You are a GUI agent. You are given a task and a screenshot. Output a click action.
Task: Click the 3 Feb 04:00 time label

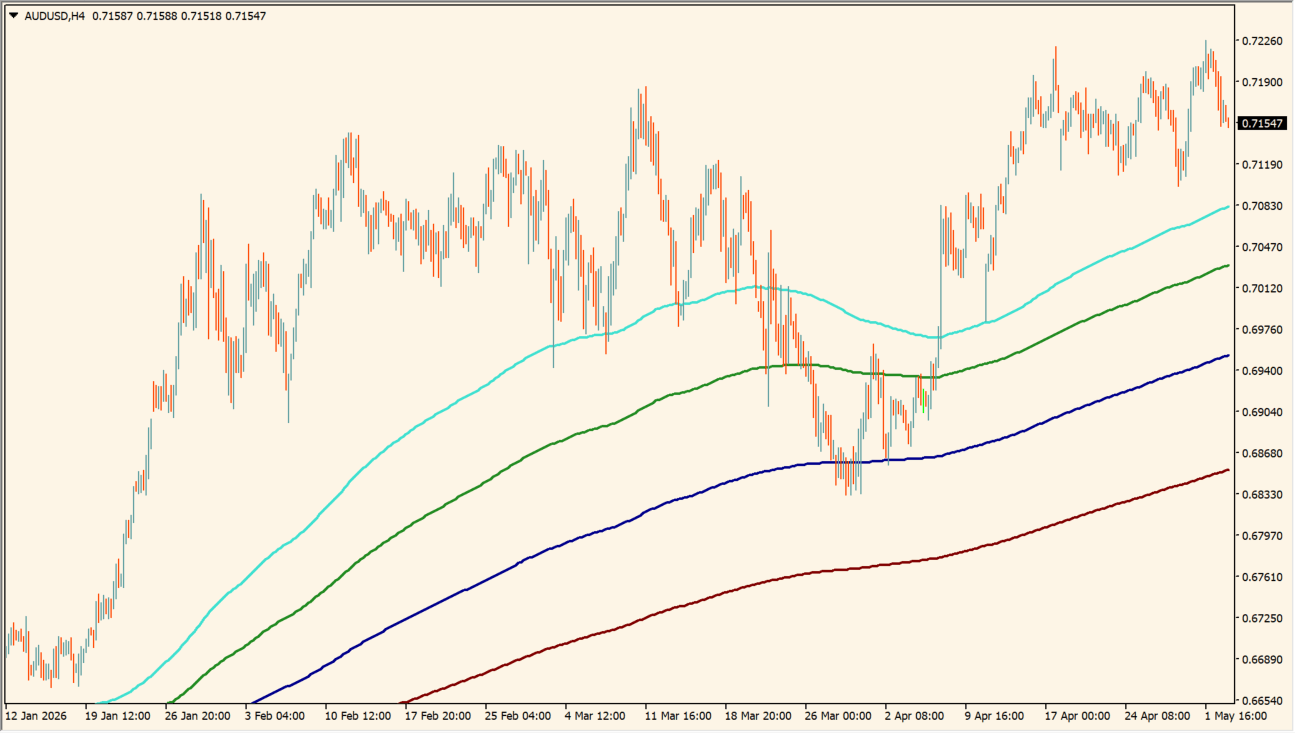[x=275, y=717]
